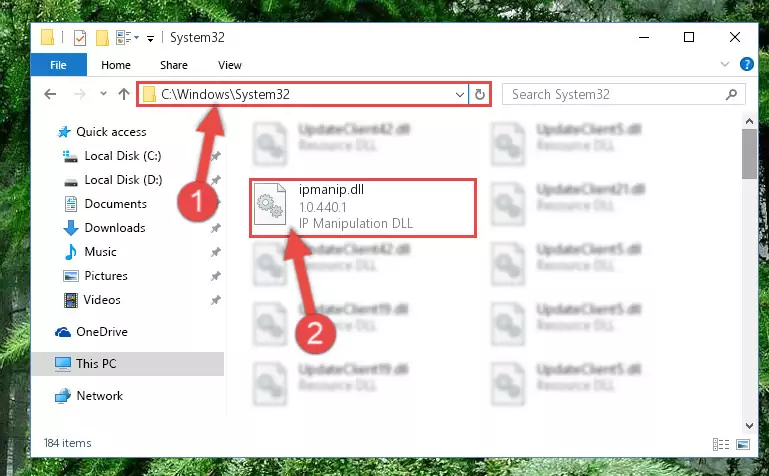Switch to Details view in status bar

pos(720,444)
